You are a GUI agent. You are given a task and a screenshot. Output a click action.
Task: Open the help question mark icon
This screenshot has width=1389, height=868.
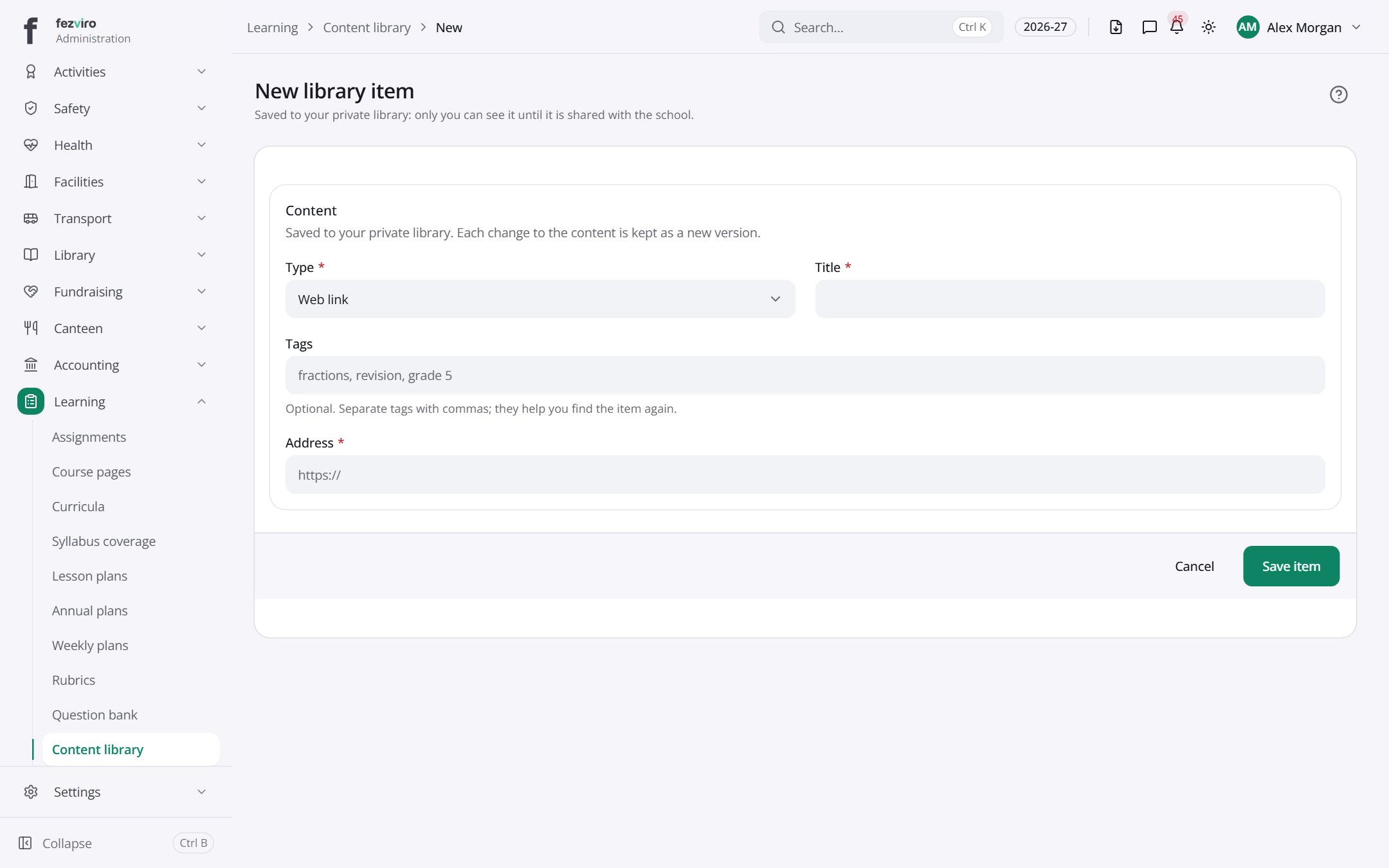point(1338,95)
